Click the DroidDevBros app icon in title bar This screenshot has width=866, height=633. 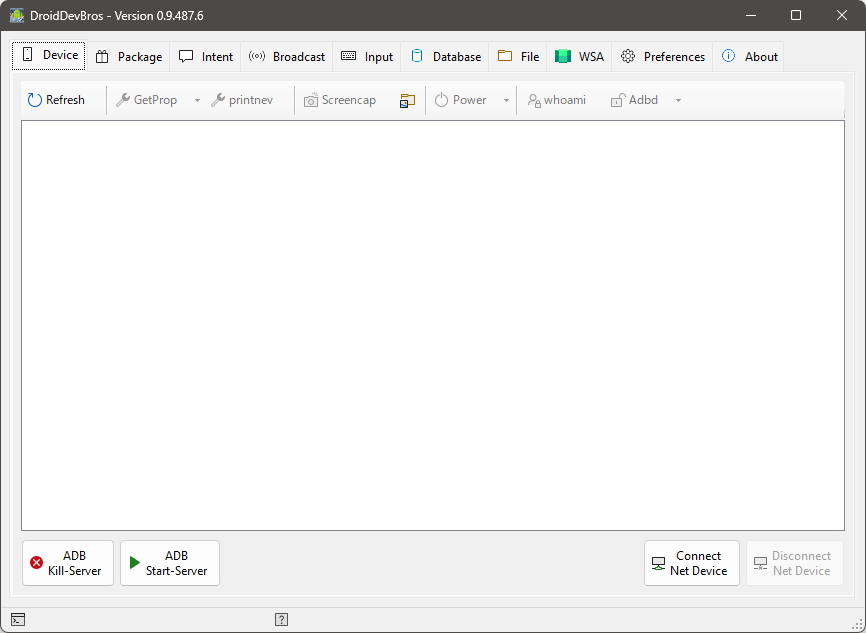tap(17, 15)
